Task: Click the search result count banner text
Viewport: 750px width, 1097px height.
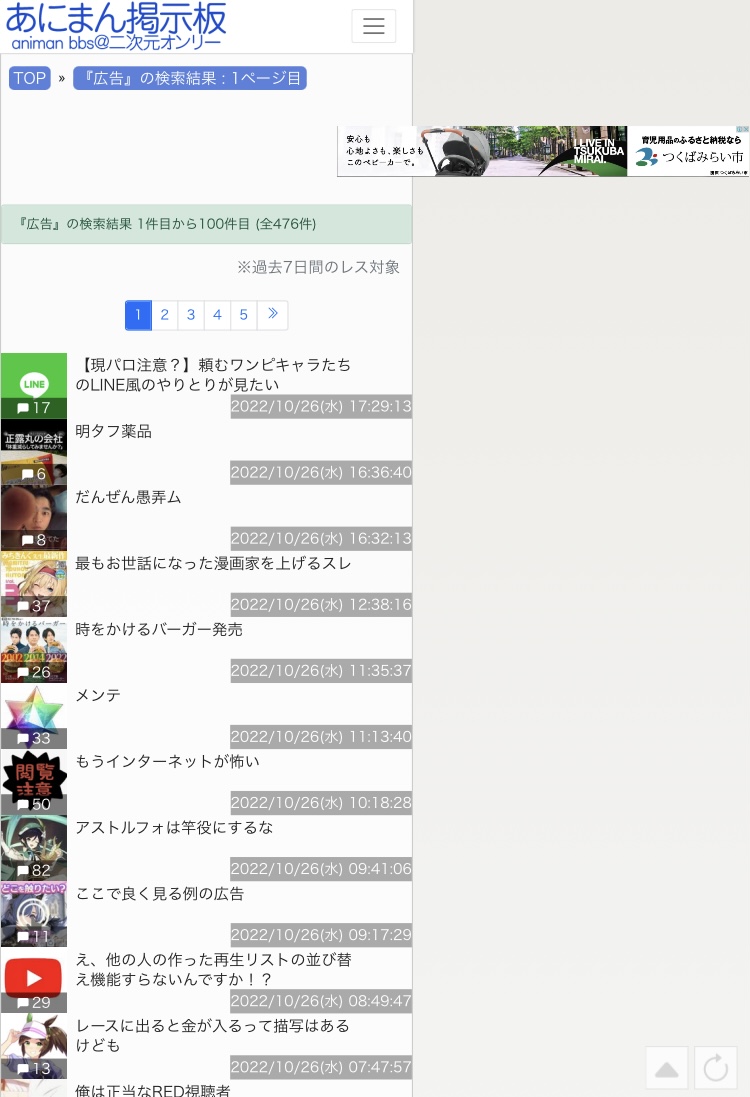Action: [x=168, y=224]
